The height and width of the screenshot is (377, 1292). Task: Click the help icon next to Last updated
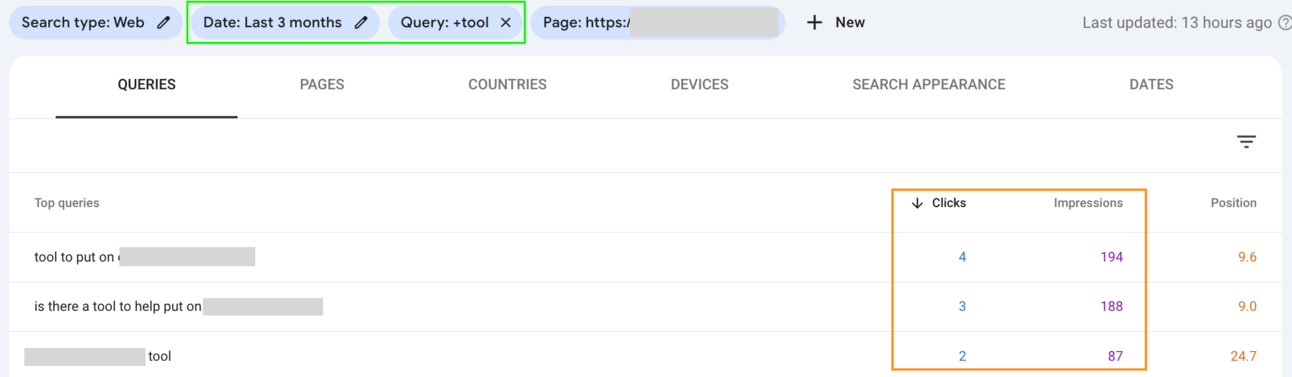[x=1285, y=22]
